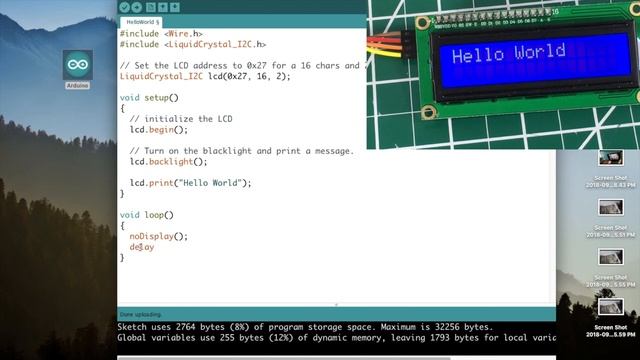Click the 'void loop()' line
Image resolution: width=640 pixels, height=360 pixels.
(147, 215)
